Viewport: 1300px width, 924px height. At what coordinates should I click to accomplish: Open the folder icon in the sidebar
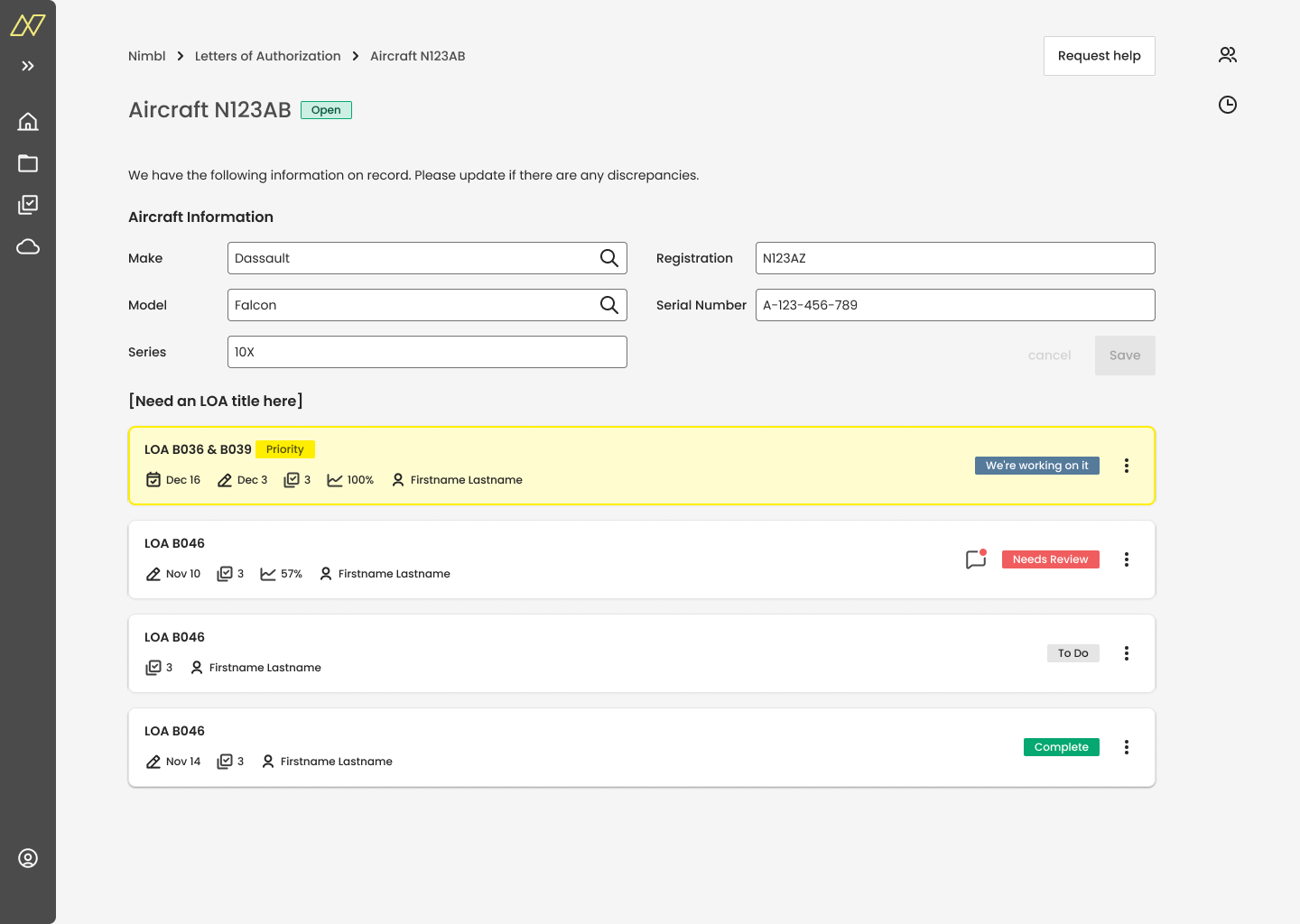pyautogui.click(x=28, y=163)
